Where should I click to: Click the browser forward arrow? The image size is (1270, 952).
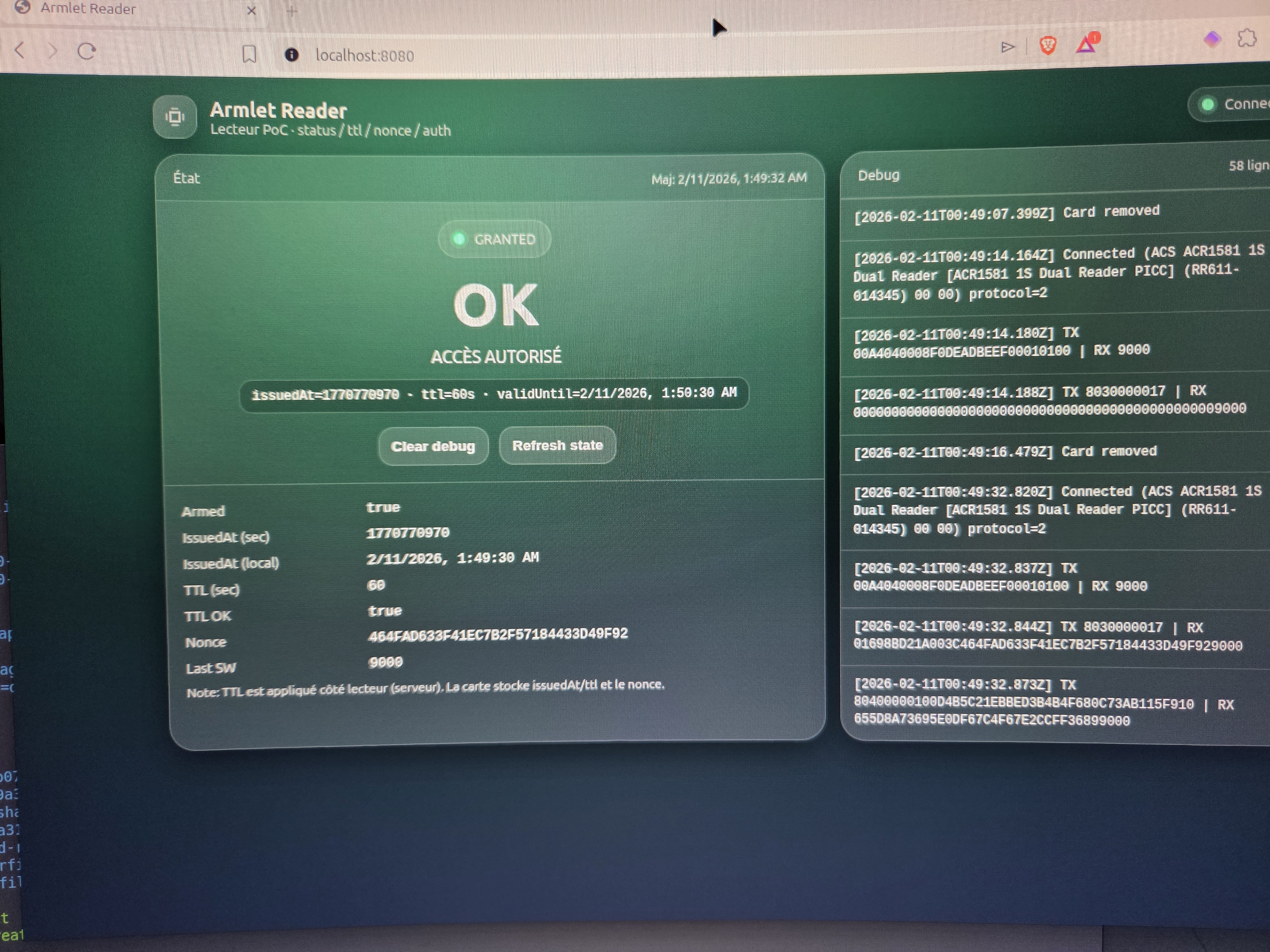click(x=53, y=51)
